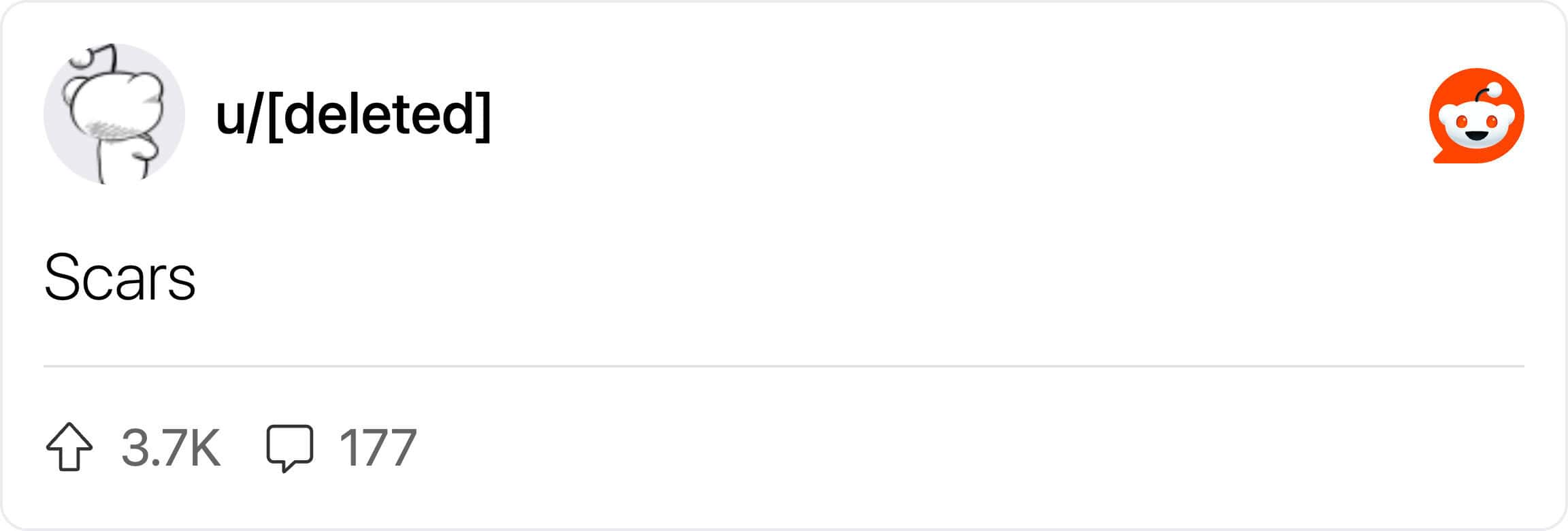This screenshot has height=531, width=1568.
Task: Open the post titled Scars
Action: point(120,278)
